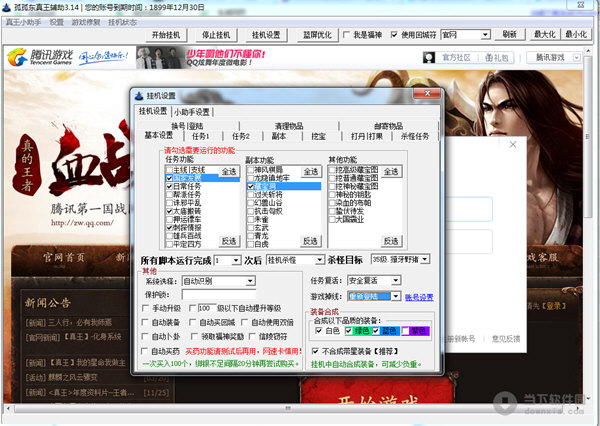600x426 pixels.
Task: Uncheck the 刺探情报 checkbox
Action: 169,228
